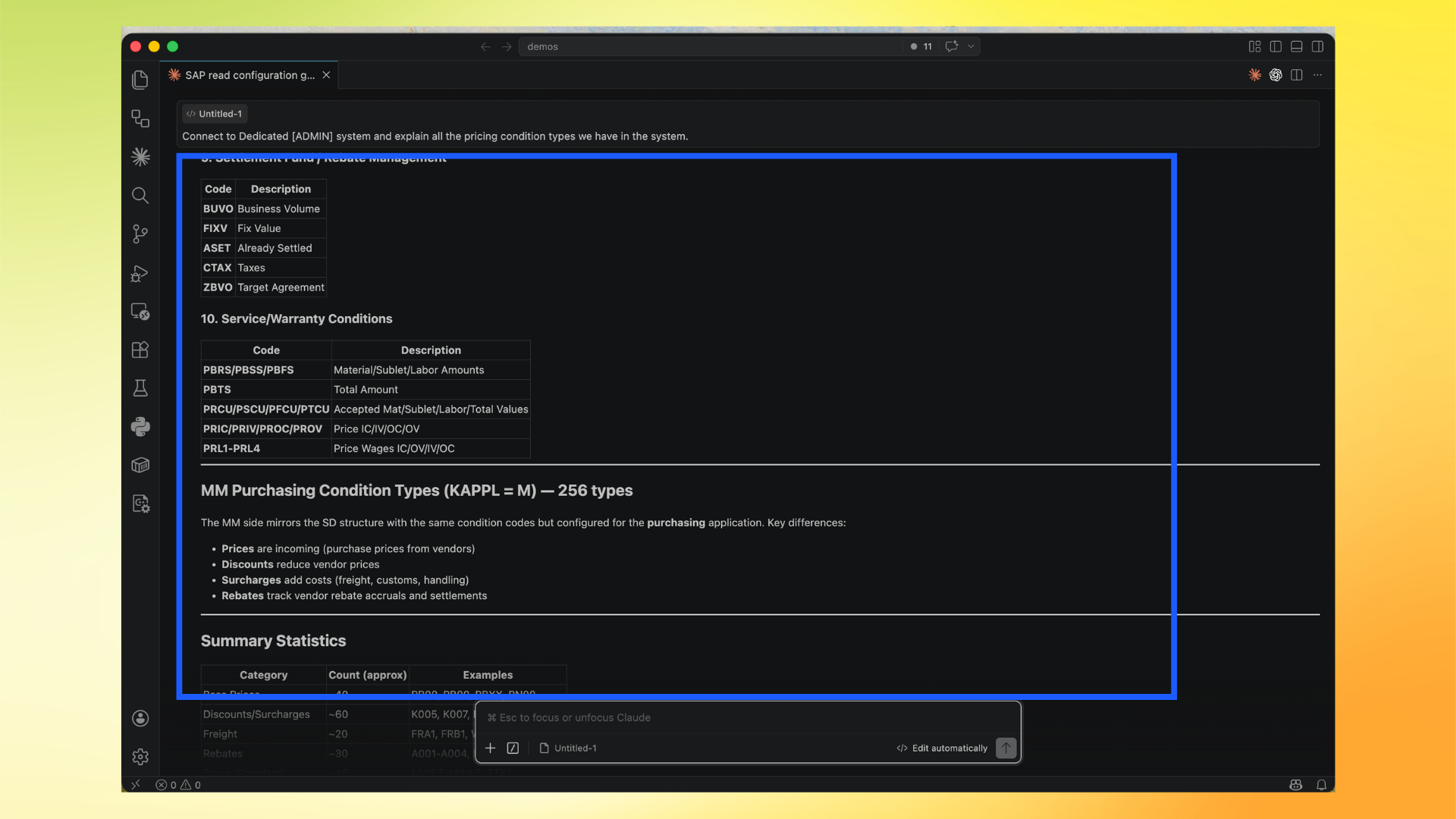This screenshot has height=819, width=1456.
Task: Open Remote Explorer view
Action: point(140,312)
